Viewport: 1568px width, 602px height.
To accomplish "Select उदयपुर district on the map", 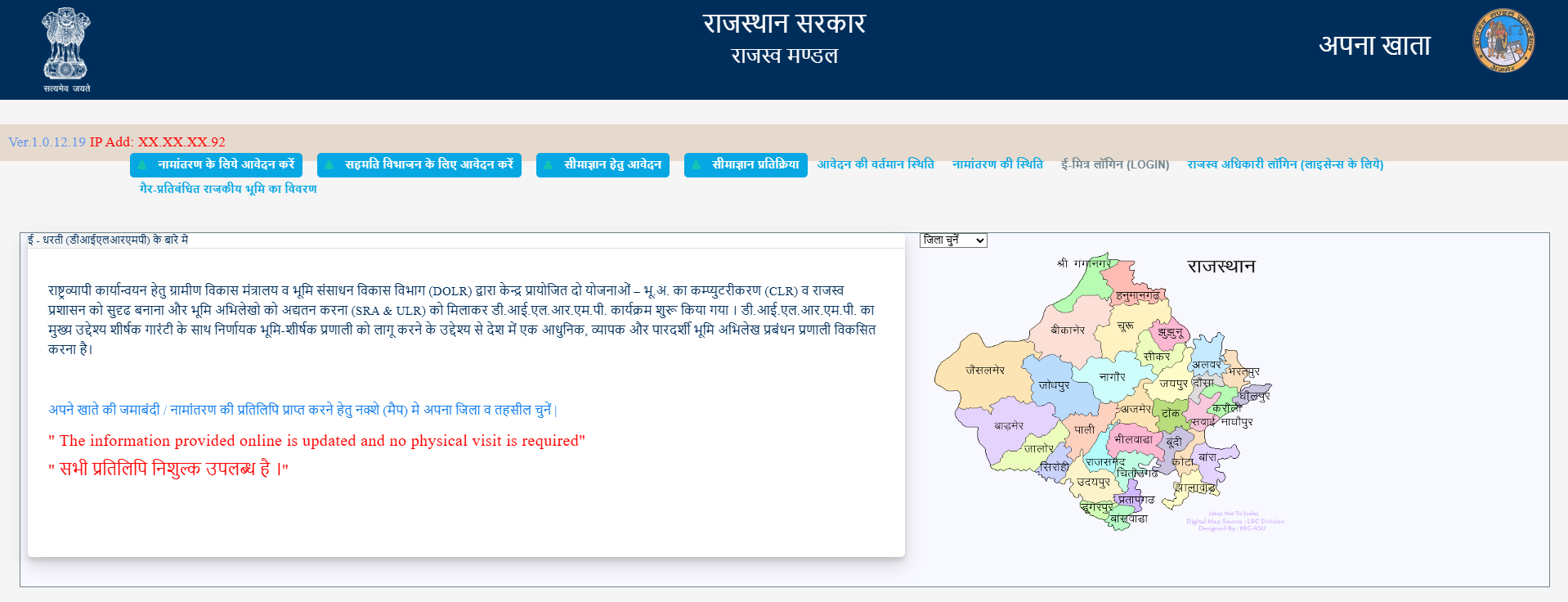I will click(1093, 483).
